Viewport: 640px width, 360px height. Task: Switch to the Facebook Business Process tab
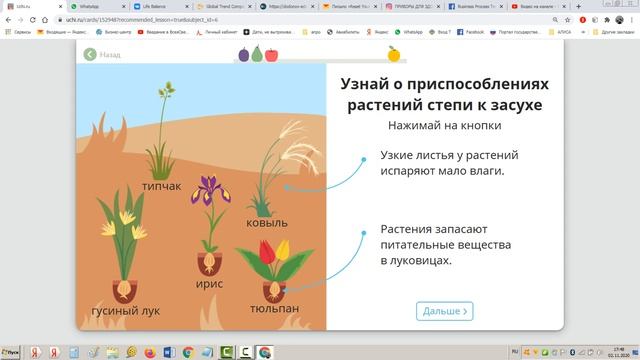tap(476, 7)
